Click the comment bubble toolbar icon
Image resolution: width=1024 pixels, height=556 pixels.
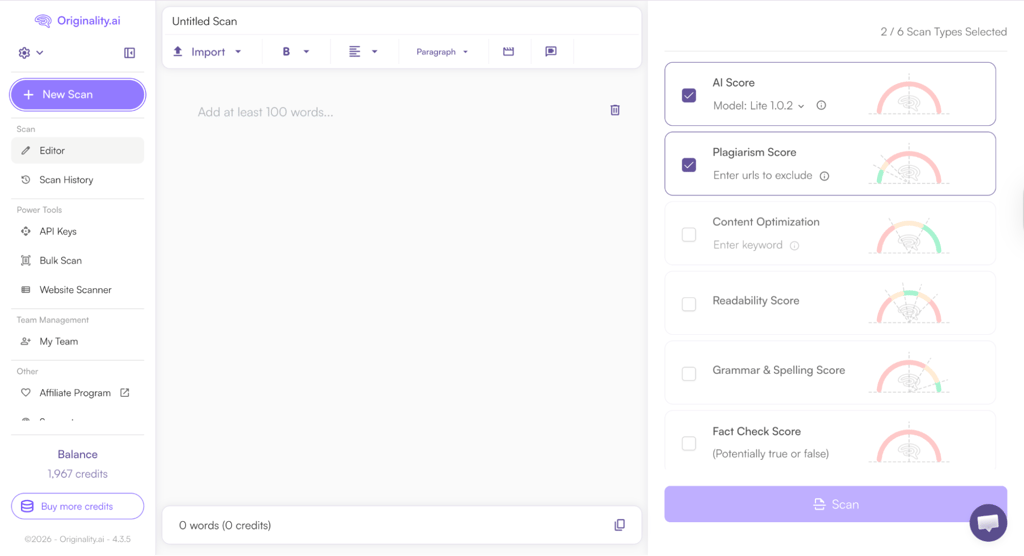[551, 52]
